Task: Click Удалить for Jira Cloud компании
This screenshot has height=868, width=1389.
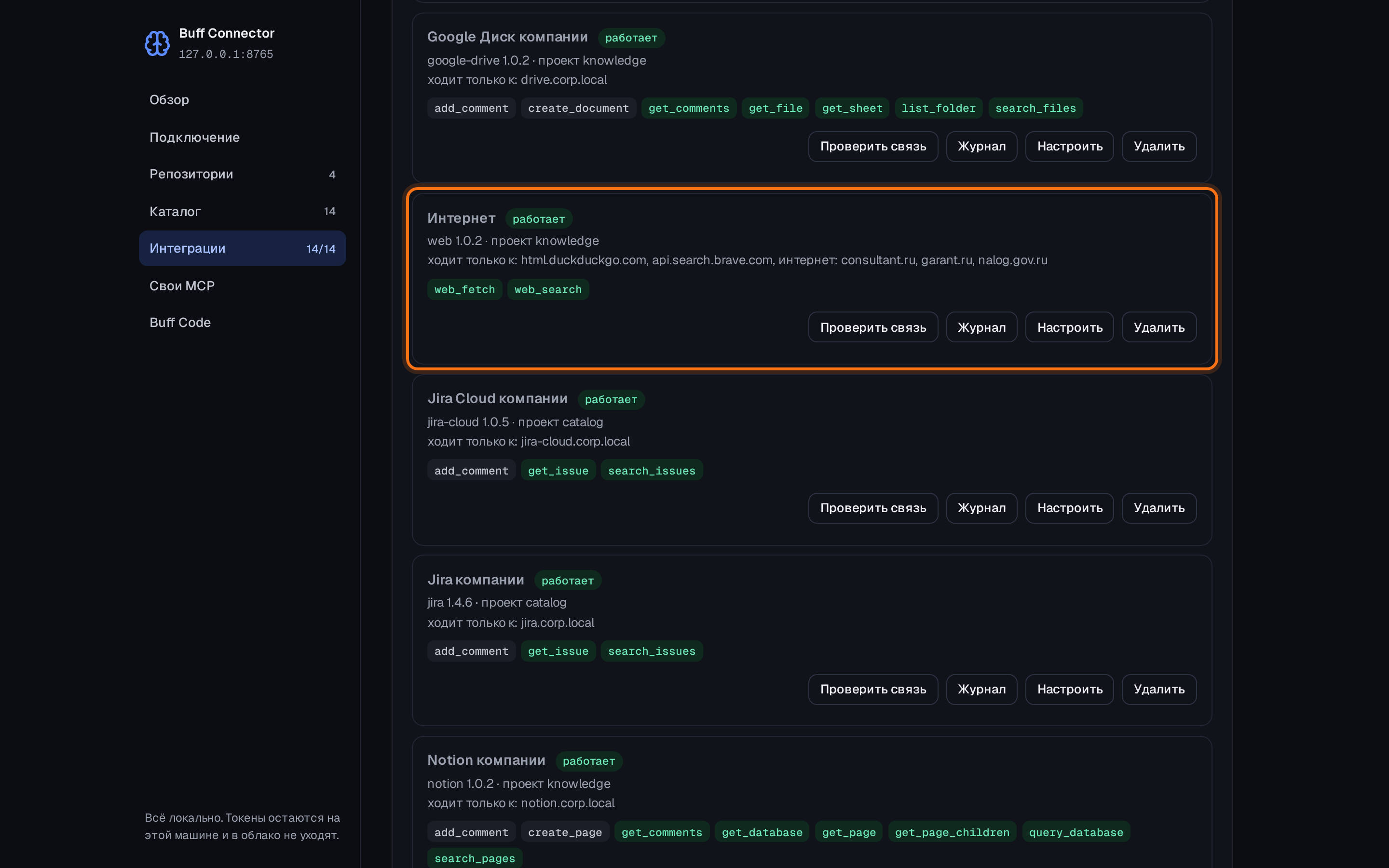Action: (x=1159, y=508)
